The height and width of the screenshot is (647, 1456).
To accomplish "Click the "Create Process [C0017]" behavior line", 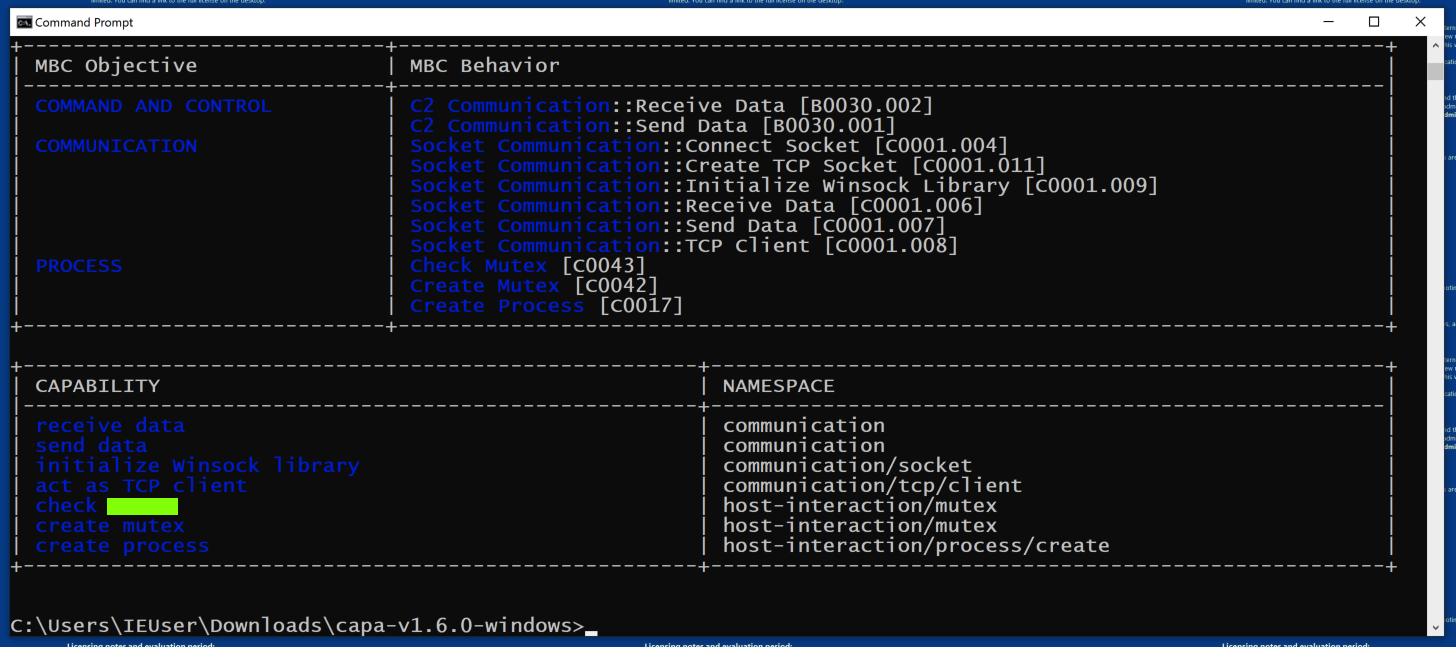I will 546,306.
